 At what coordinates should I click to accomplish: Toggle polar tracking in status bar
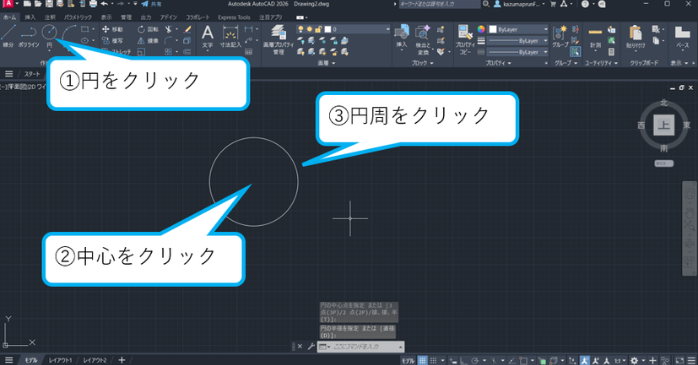click(475, 360)
